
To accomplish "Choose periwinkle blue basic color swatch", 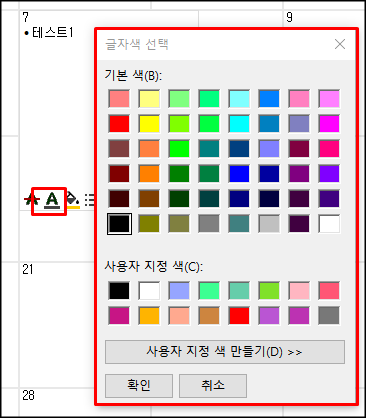I will click(269, 149).
